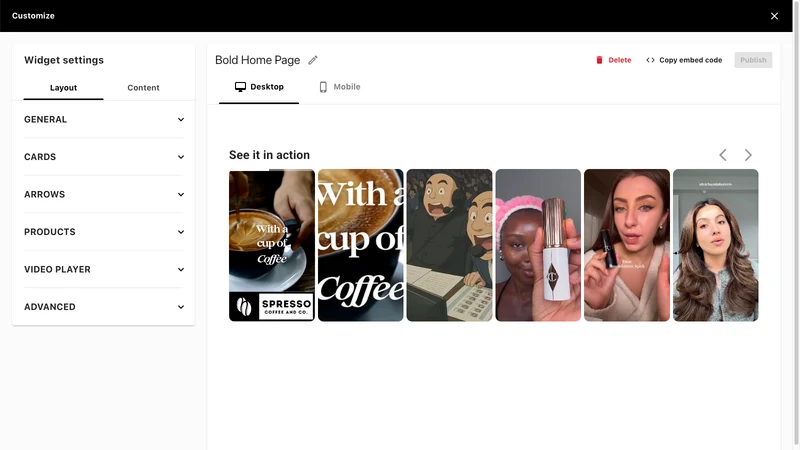Expand the CARDS section
The width and height of the screenshot is (800, 450).
click(104, 157)
